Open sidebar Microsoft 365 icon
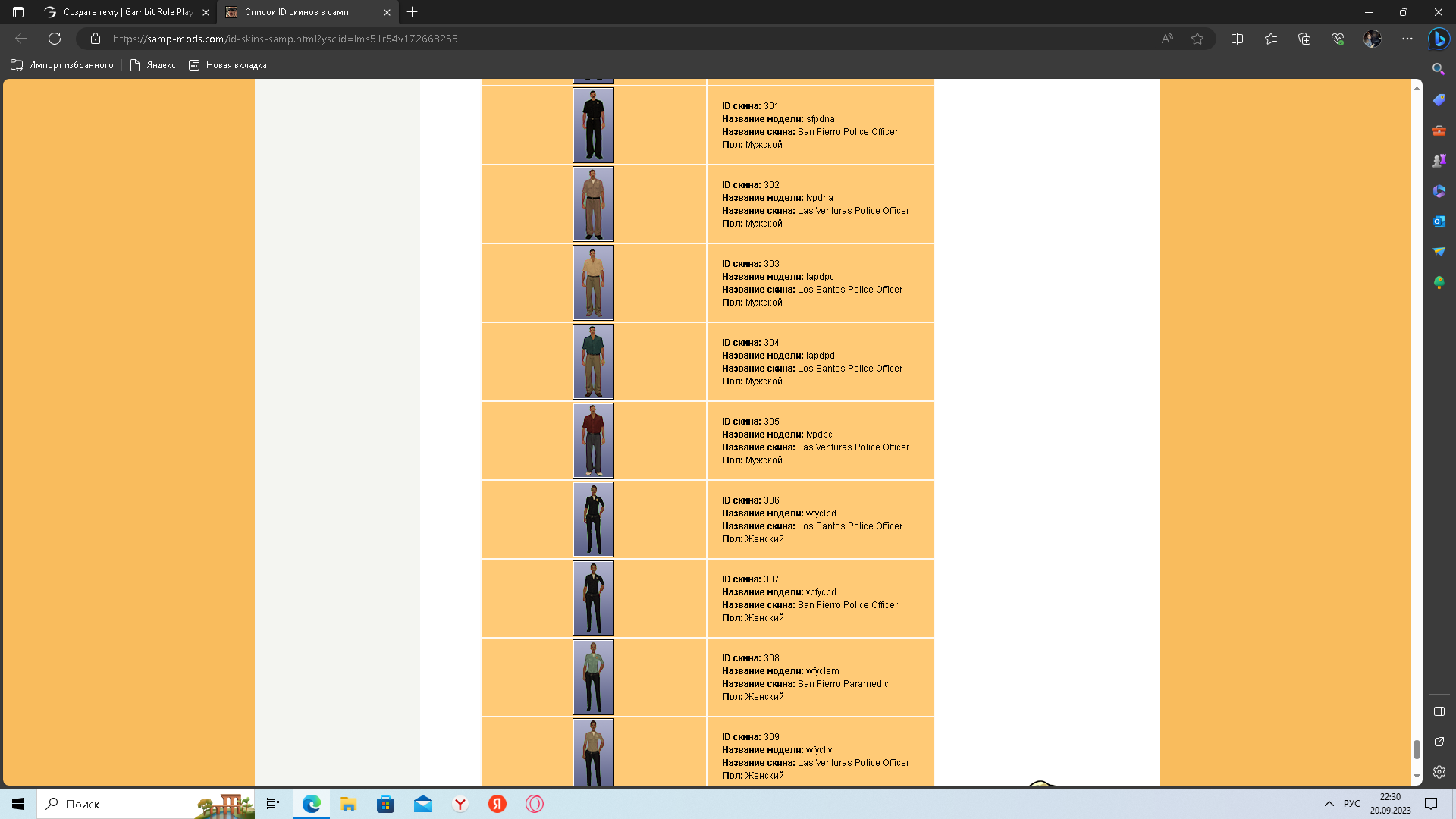This screenshot has height=819, width=1456. click(x=1439, y=191)
